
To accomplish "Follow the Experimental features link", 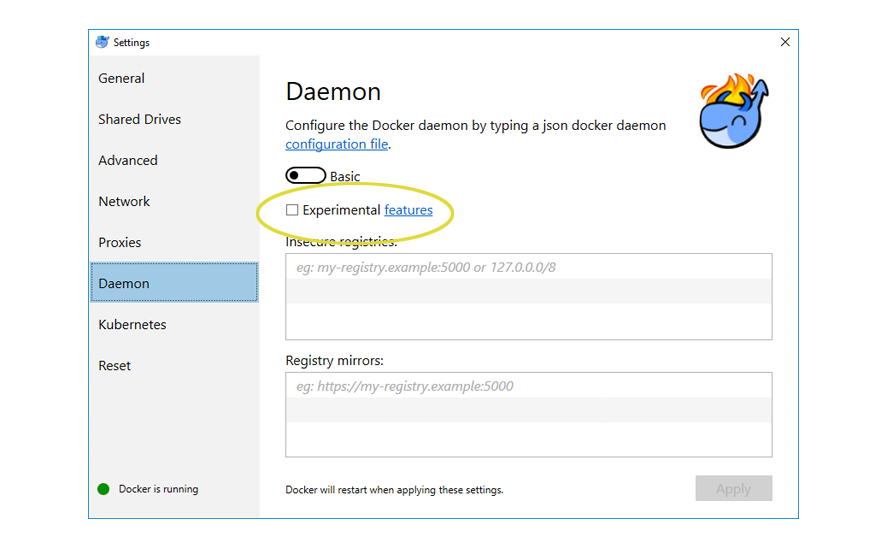I will click(408, 210).
